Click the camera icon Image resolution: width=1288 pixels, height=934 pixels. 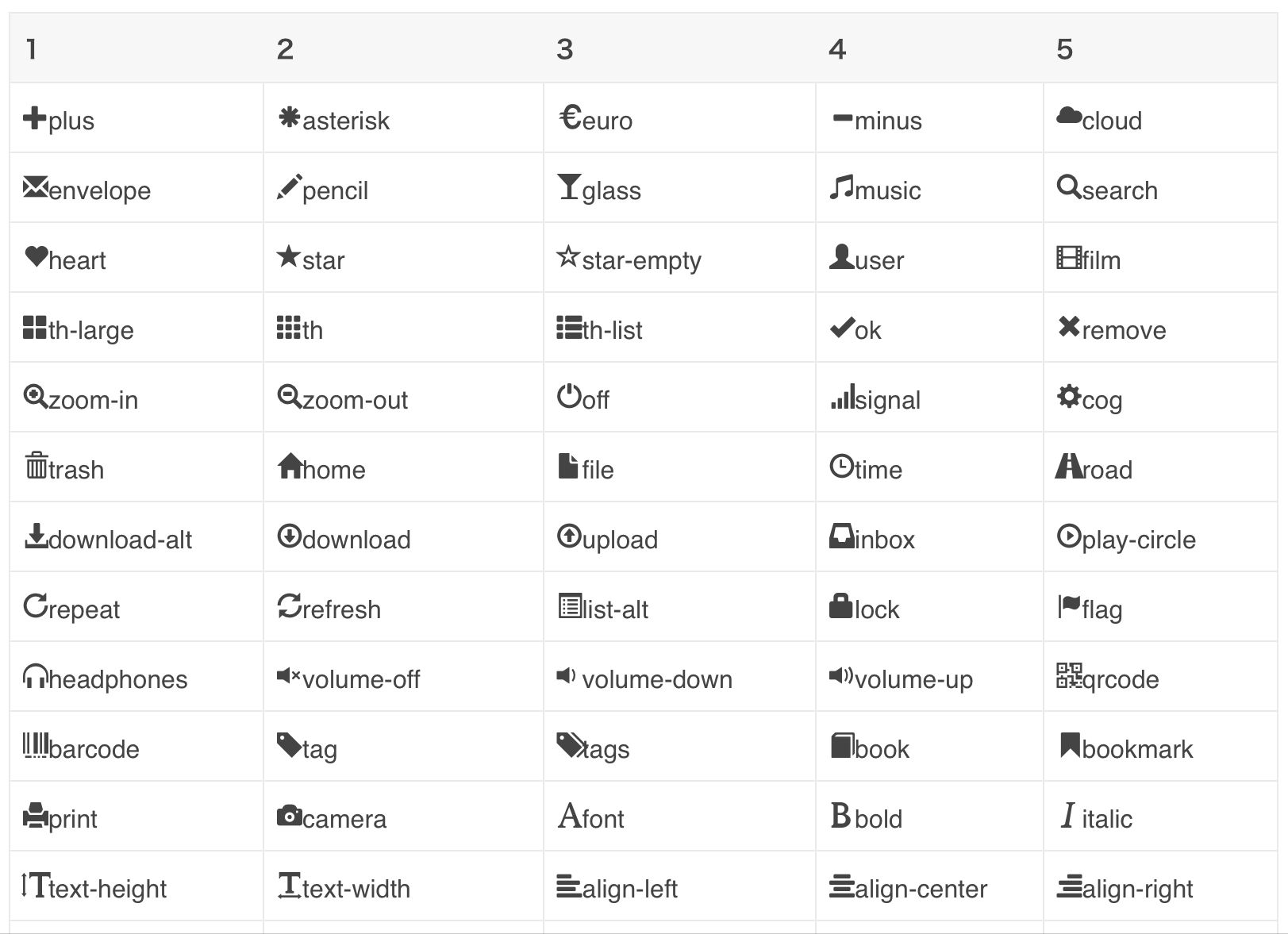289,815
